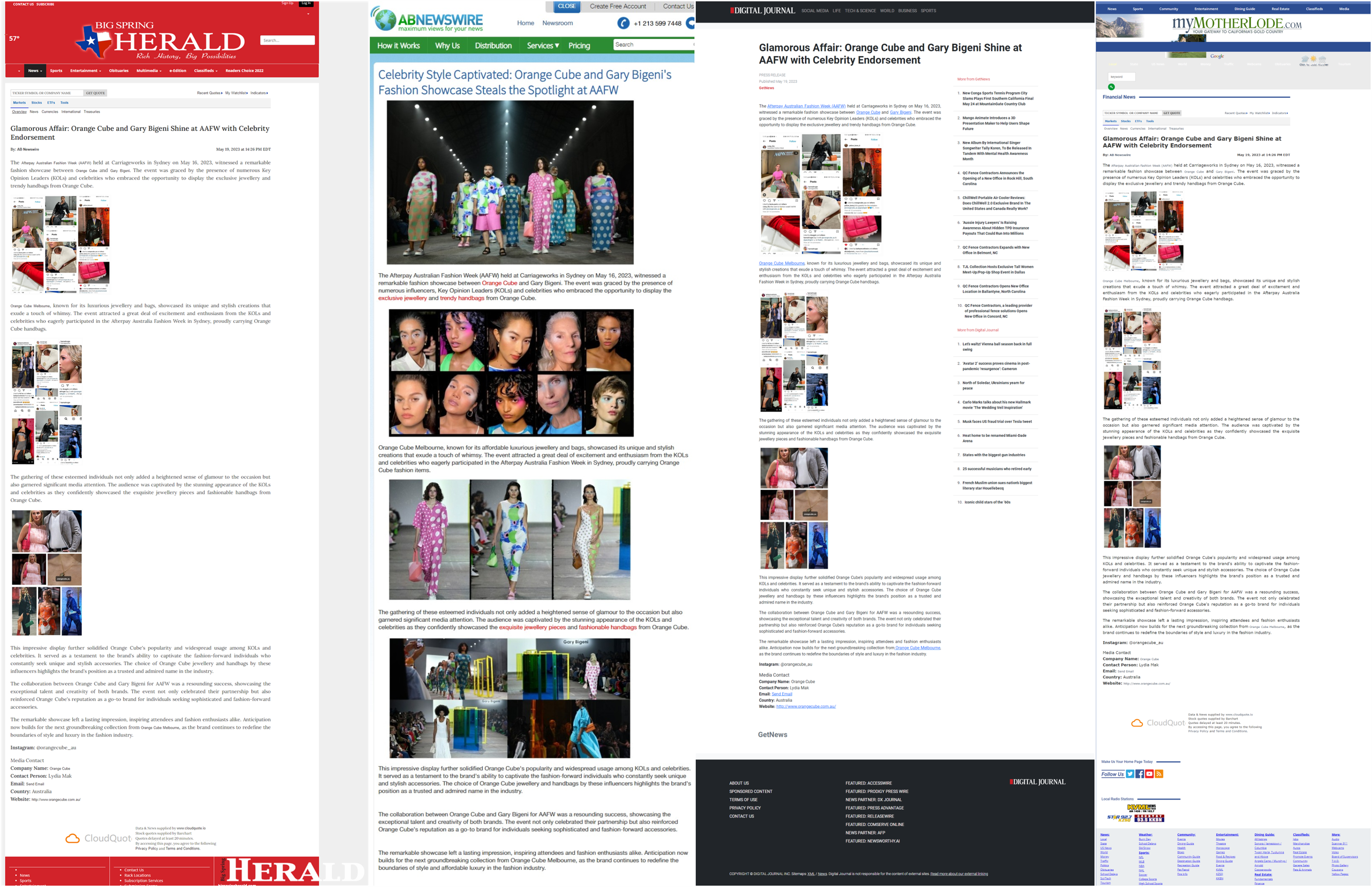Open ABNewswire runway models top image

click(x=510, y=183)
